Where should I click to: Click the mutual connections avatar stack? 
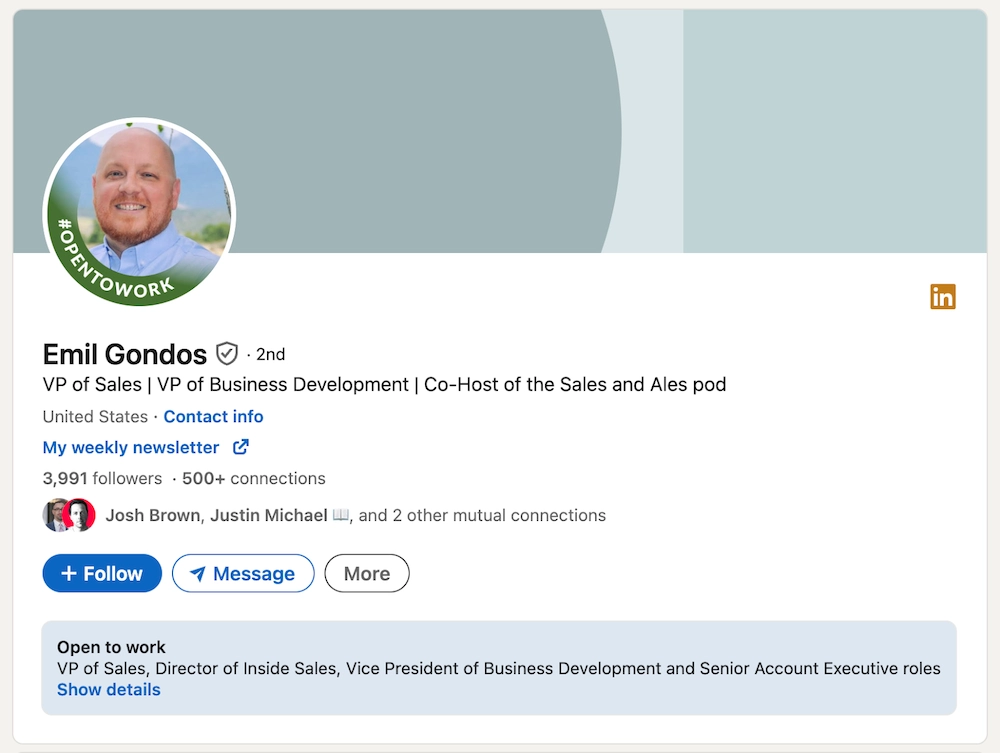point(68,515)
